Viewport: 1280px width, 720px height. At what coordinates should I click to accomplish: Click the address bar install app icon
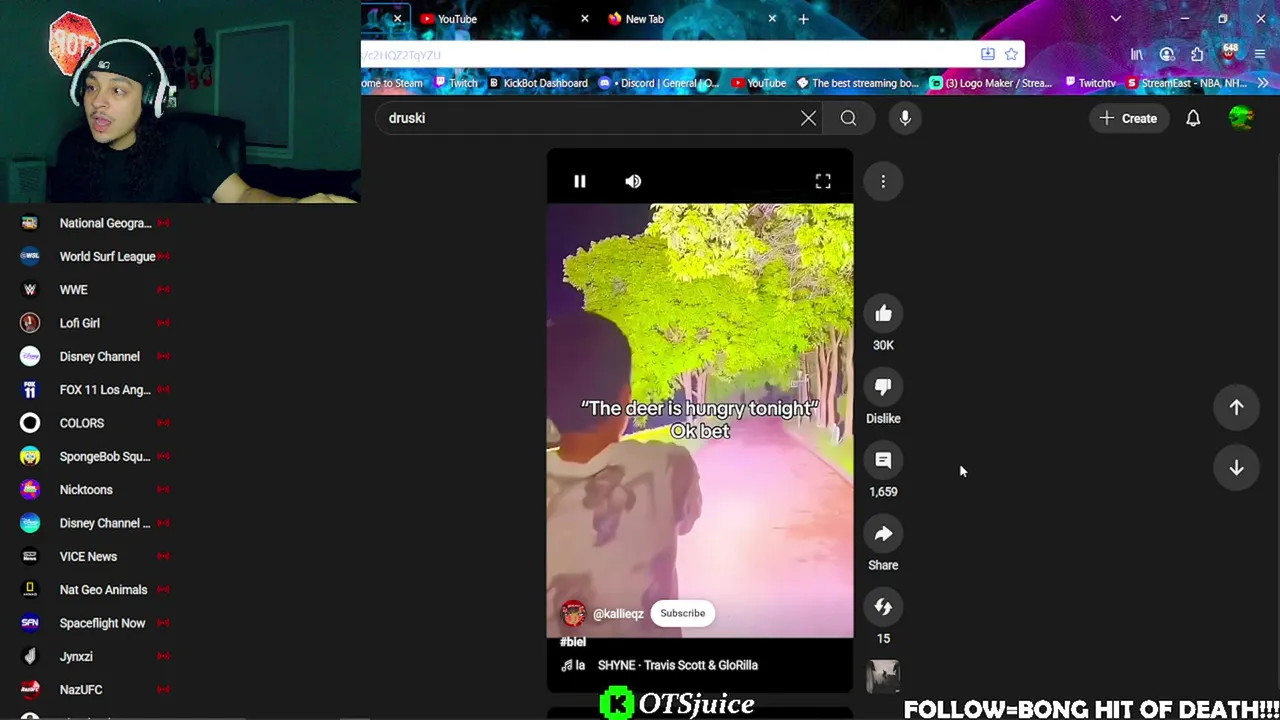pos(988,54)
